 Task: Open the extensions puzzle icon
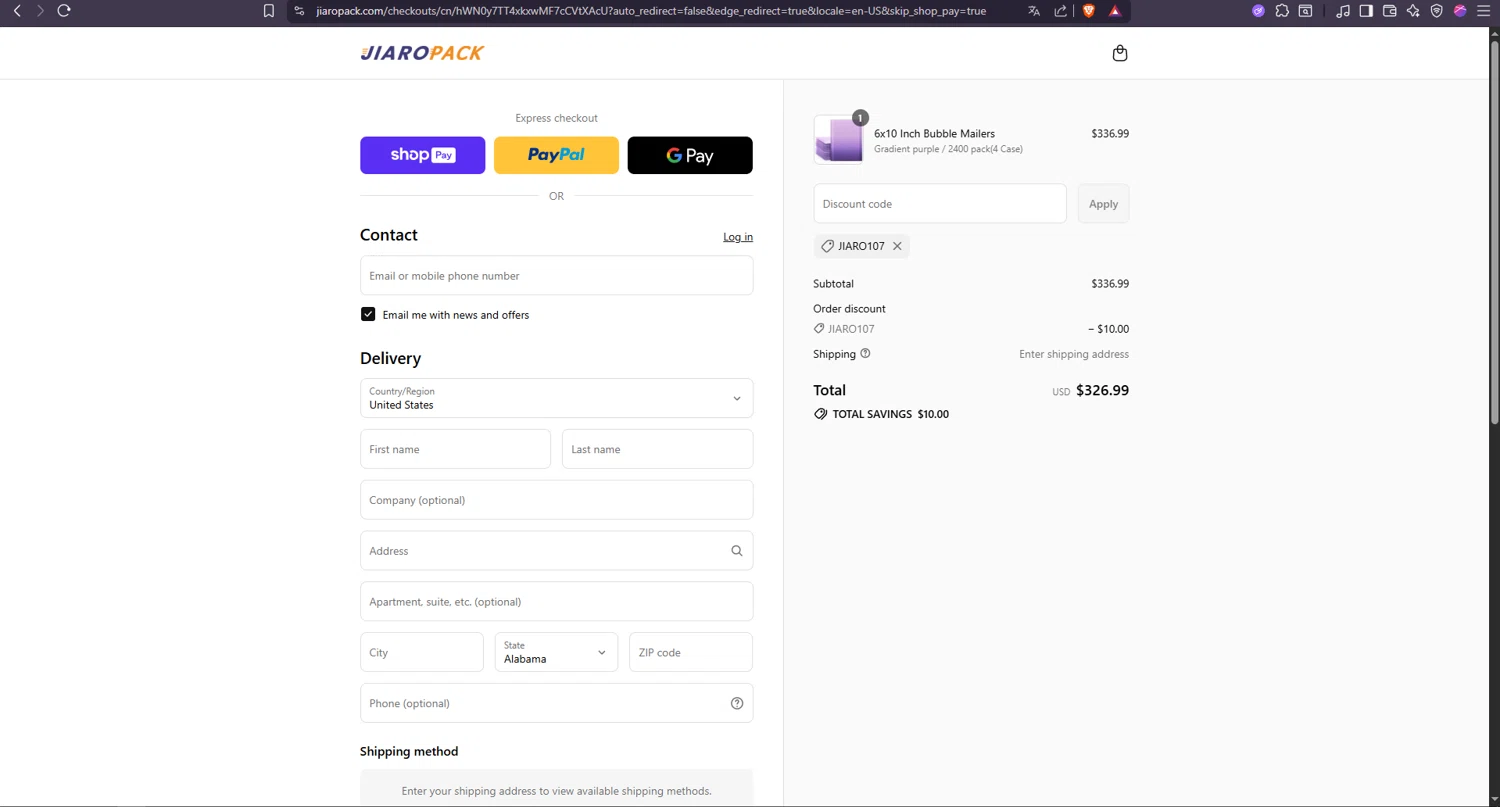coord(1282,11)
